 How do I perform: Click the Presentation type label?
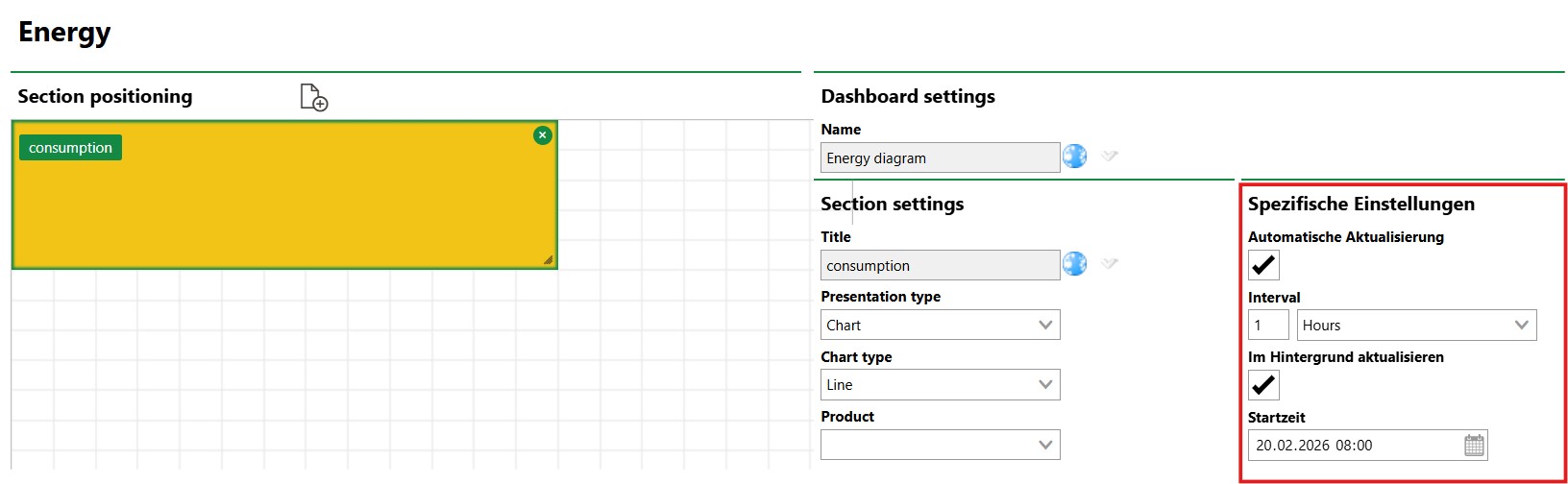click(881, 297)
